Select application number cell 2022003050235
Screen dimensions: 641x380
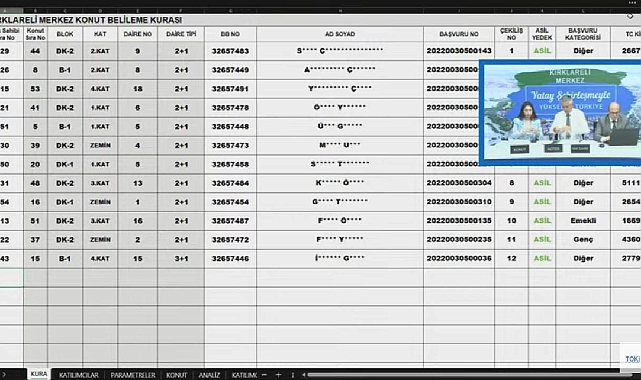459,239
